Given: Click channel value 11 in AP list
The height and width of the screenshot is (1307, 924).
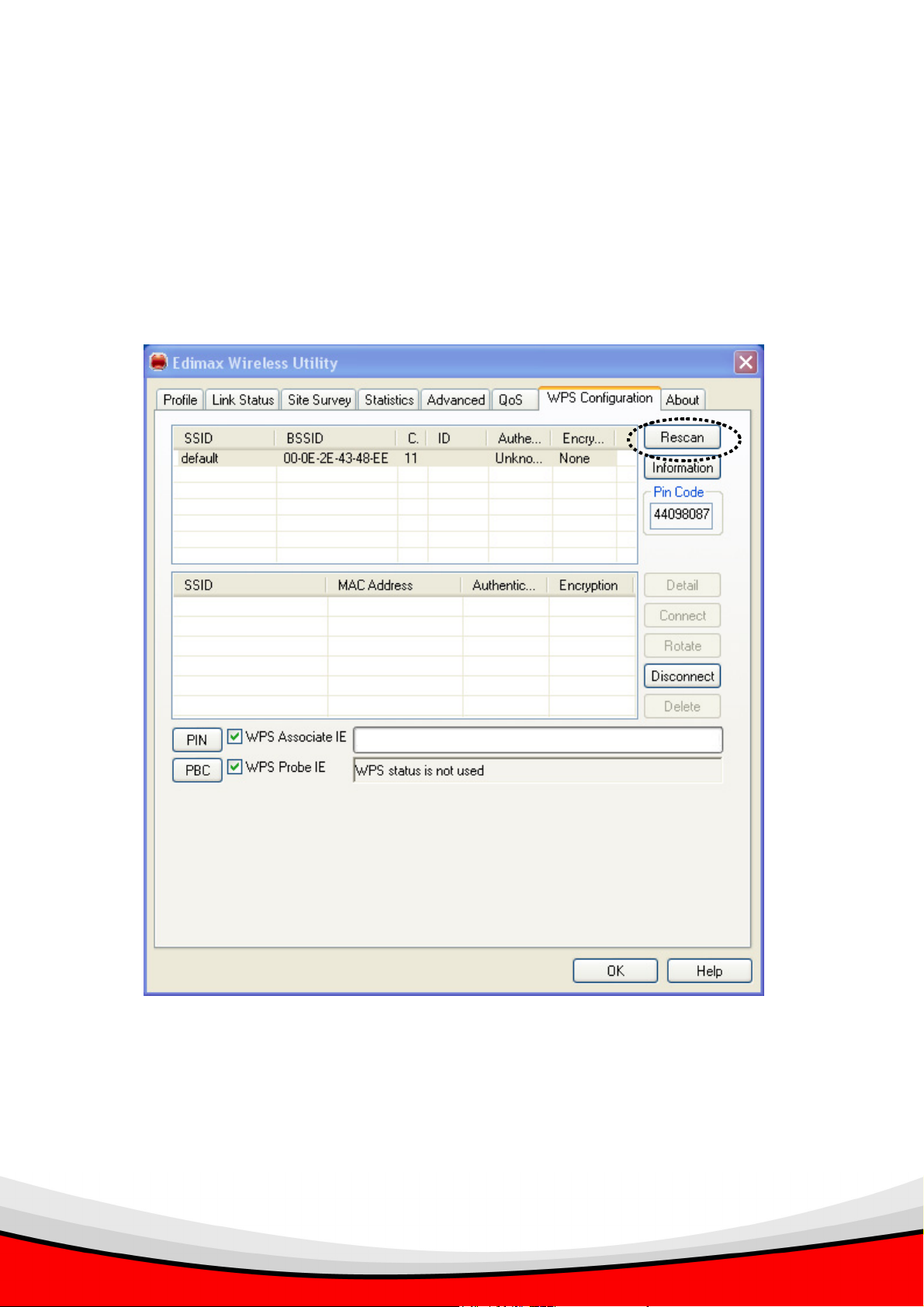Looking at the screenshot, I should 410,458.
